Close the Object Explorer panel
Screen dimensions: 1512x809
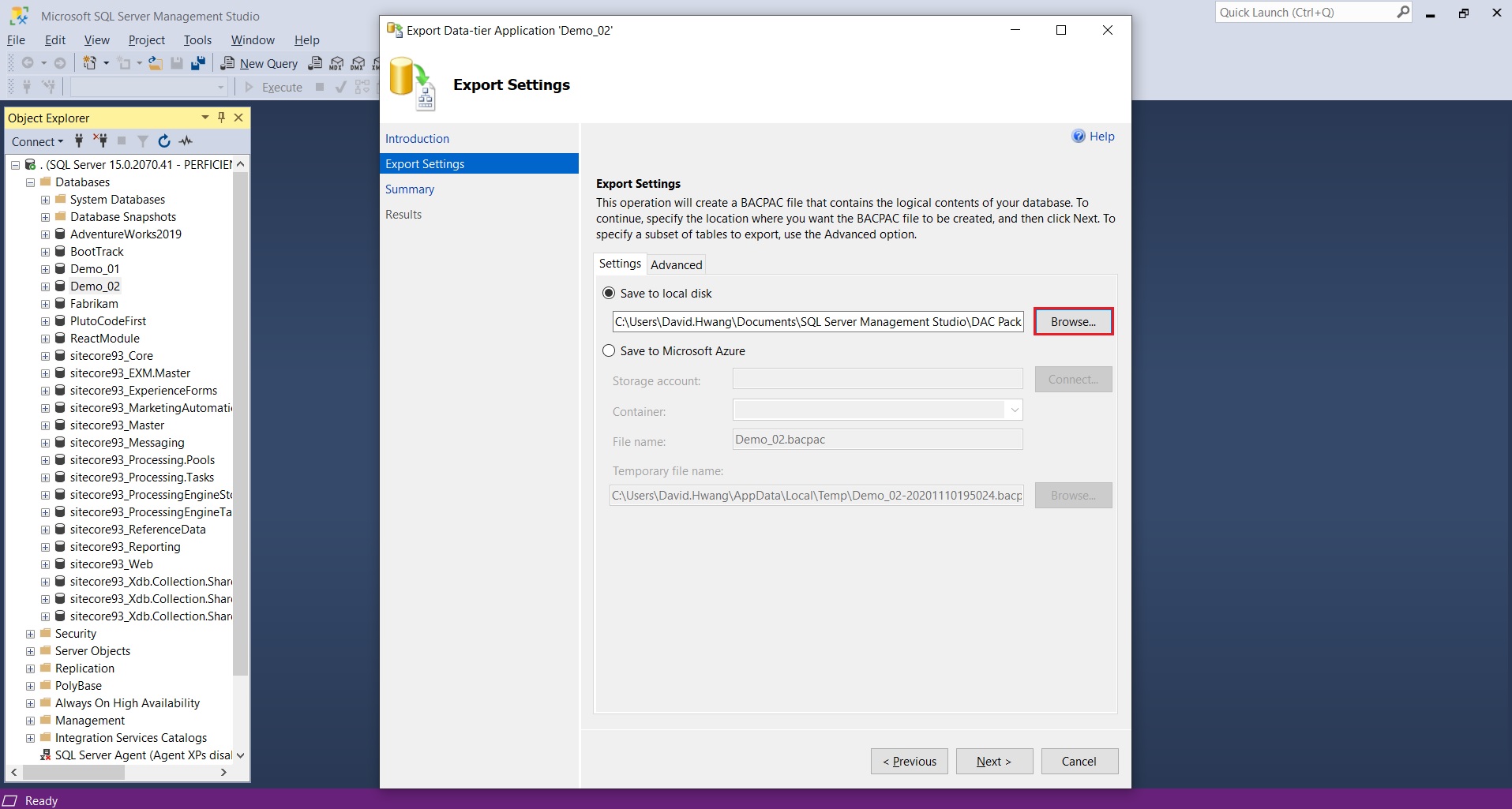[x=238, y=118]
